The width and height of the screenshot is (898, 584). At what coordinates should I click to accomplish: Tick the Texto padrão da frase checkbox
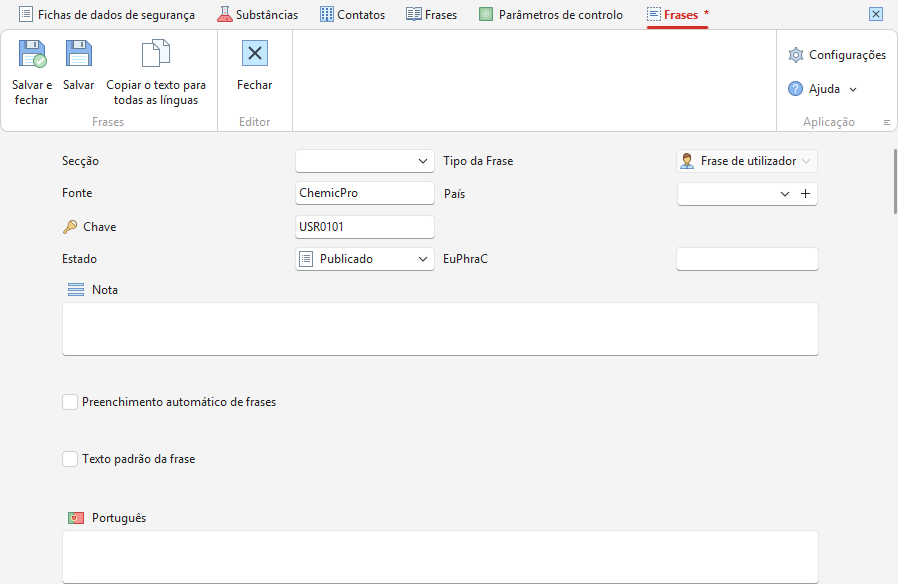click(70, 459)
